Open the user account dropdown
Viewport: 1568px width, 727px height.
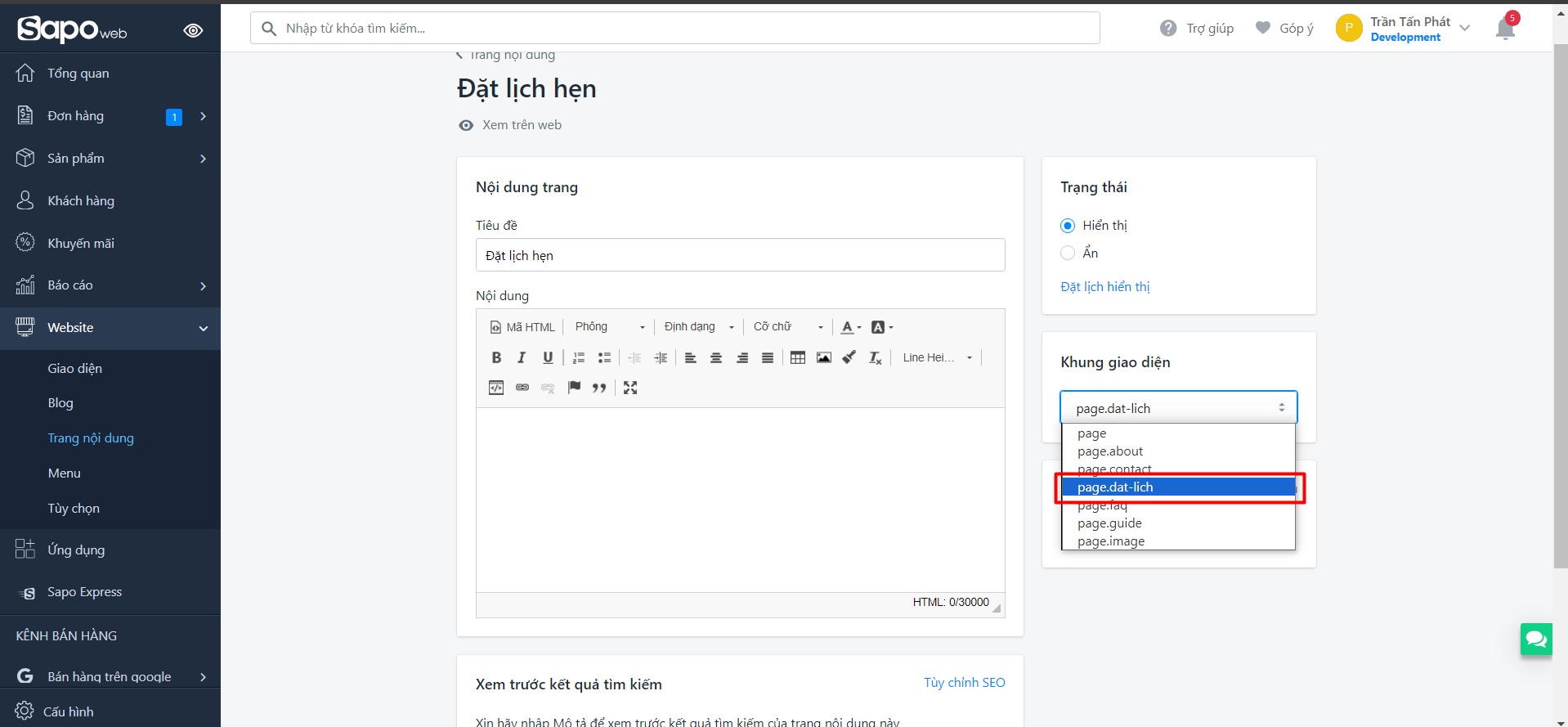tap(1404, 29)
